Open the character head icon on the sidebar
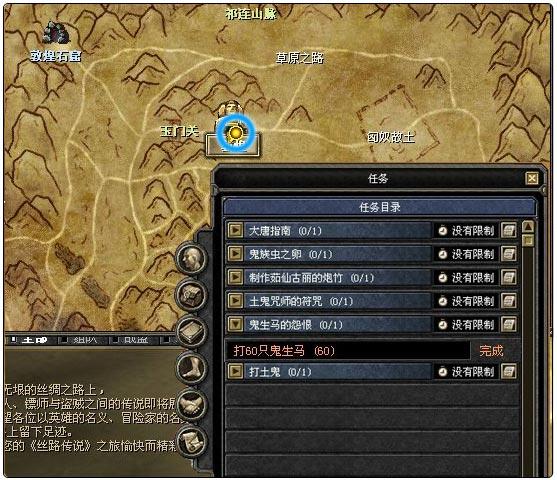The height and width of the screenshot is (480, 557). (191, 258)
